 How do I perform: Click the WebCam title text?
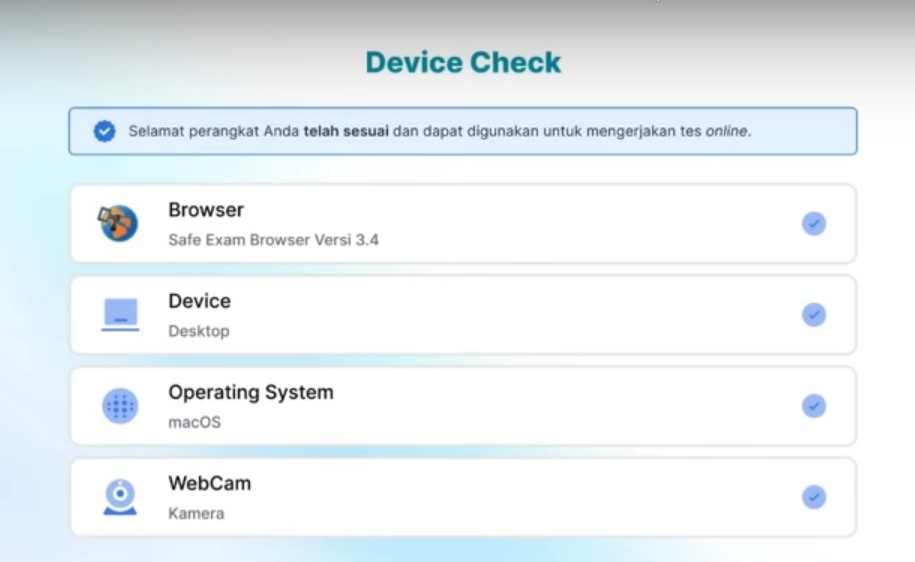click(x=209, y=483)
